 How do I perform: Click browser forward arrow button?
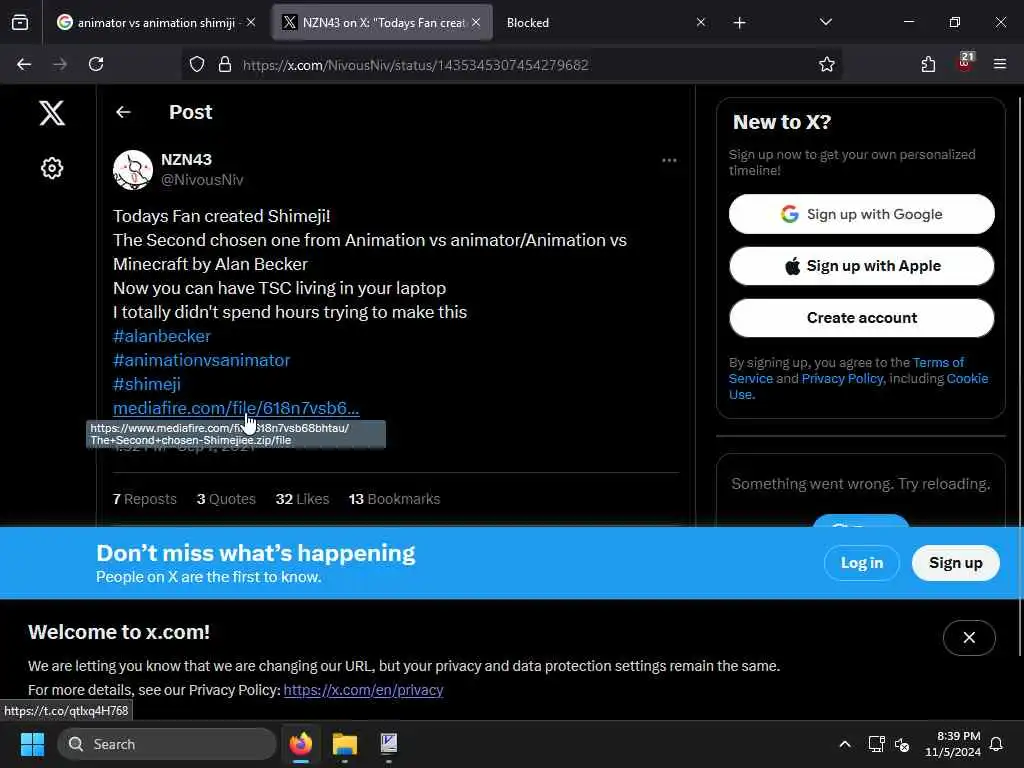coord(59,64)
